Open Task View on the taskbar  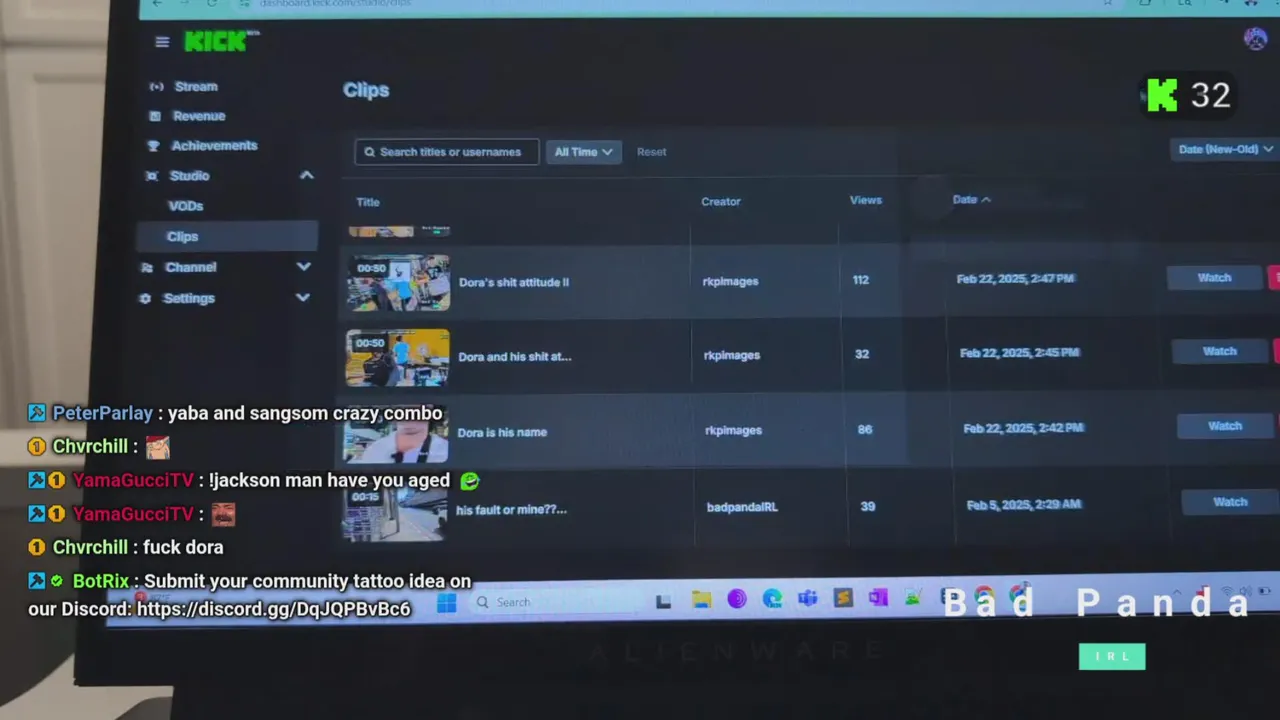click(663, 601)
